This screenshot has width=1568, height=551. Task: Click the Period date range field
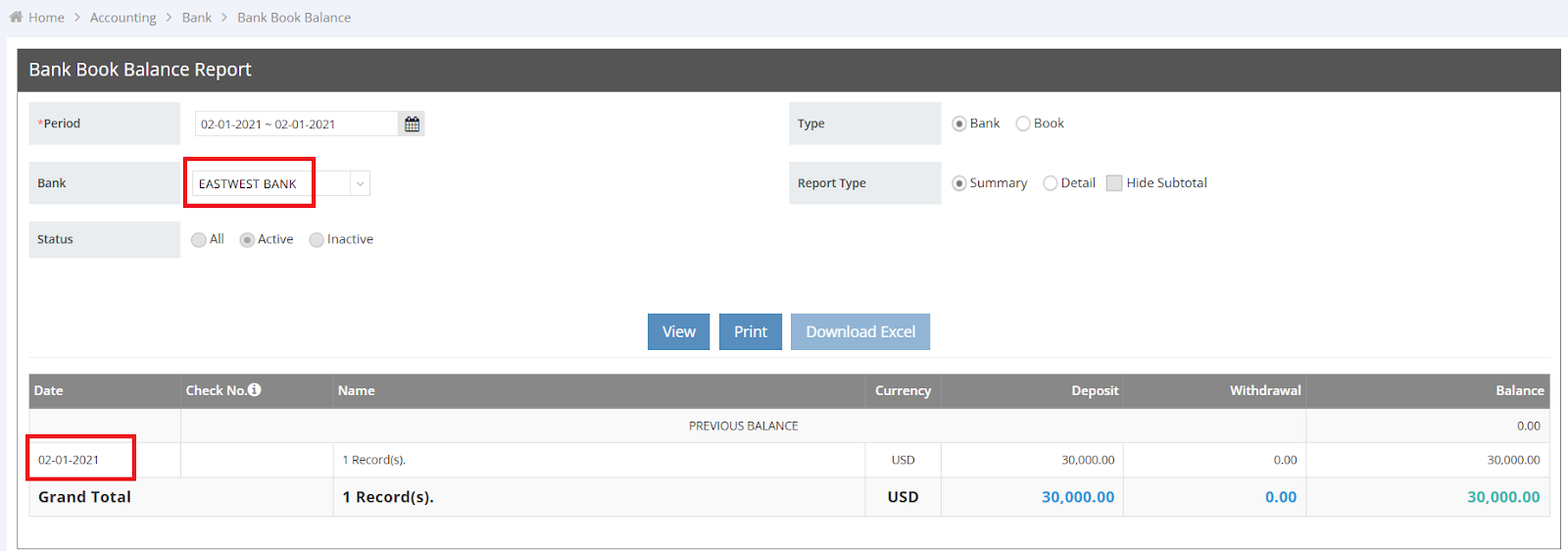296,125
